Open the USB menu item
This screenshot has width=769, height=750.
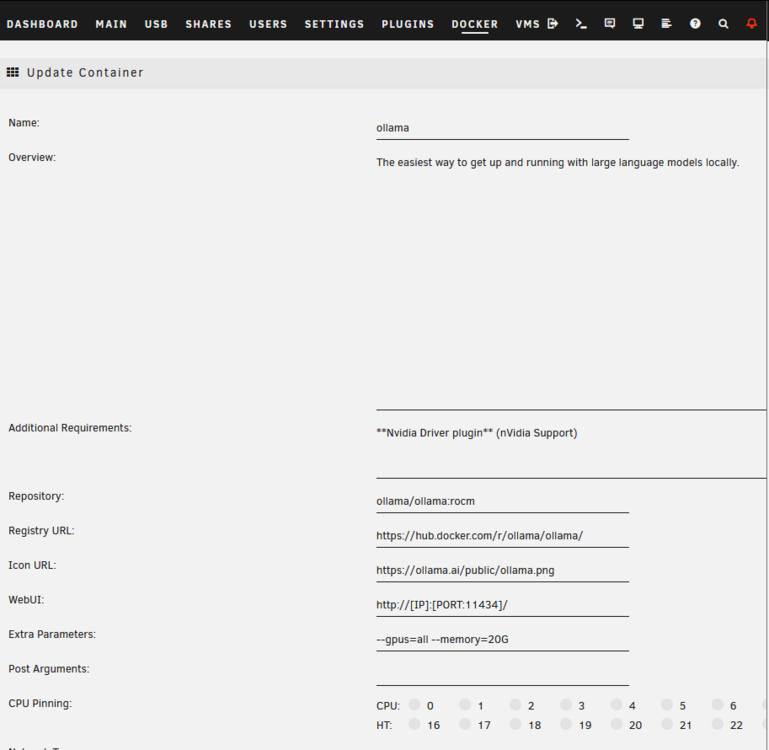[156, 24]
